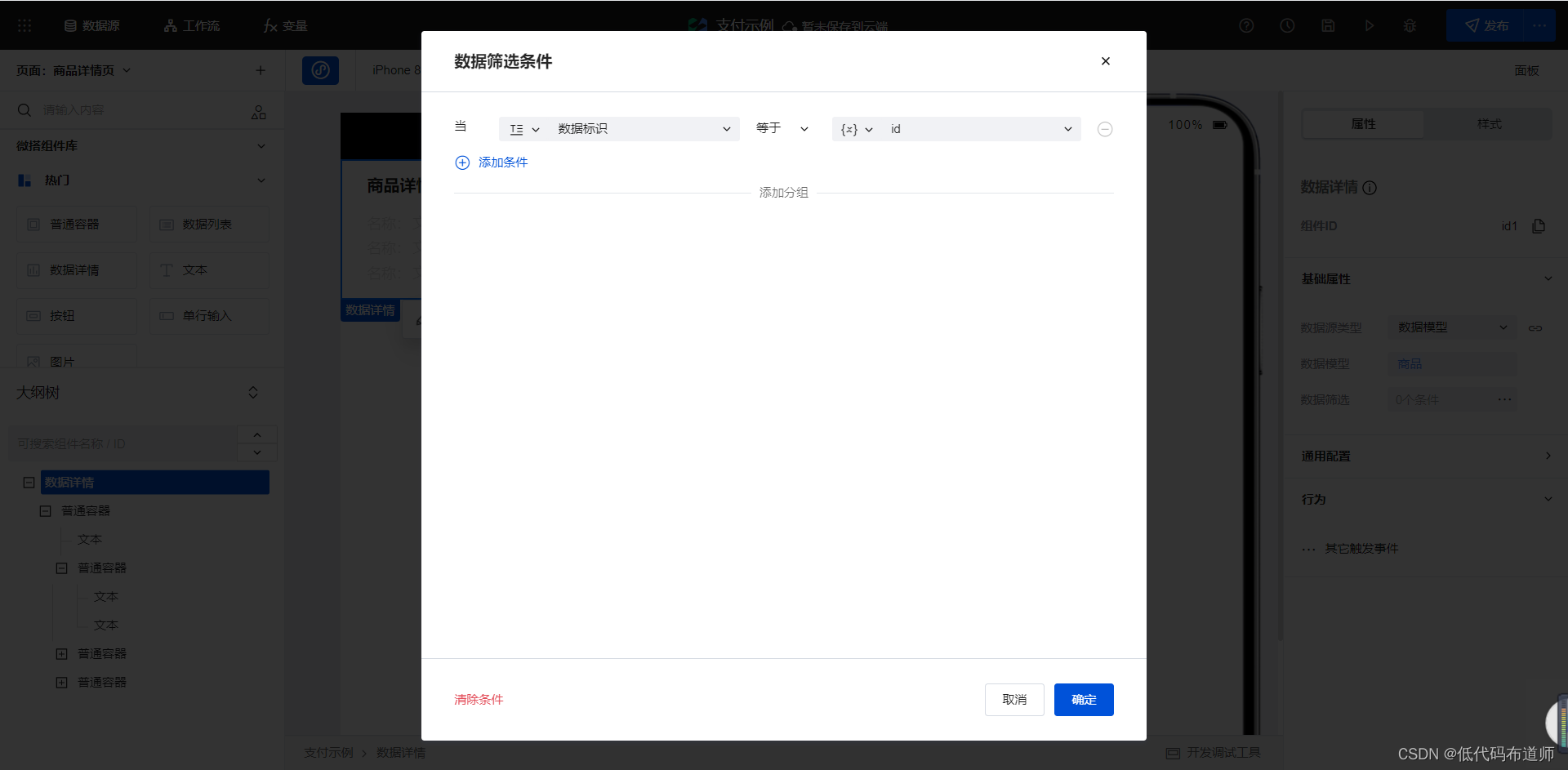Viewport: 1568px width, 770px height.
Task: Open 数据筛选 ellipsis options
Action: (1504, 400)
